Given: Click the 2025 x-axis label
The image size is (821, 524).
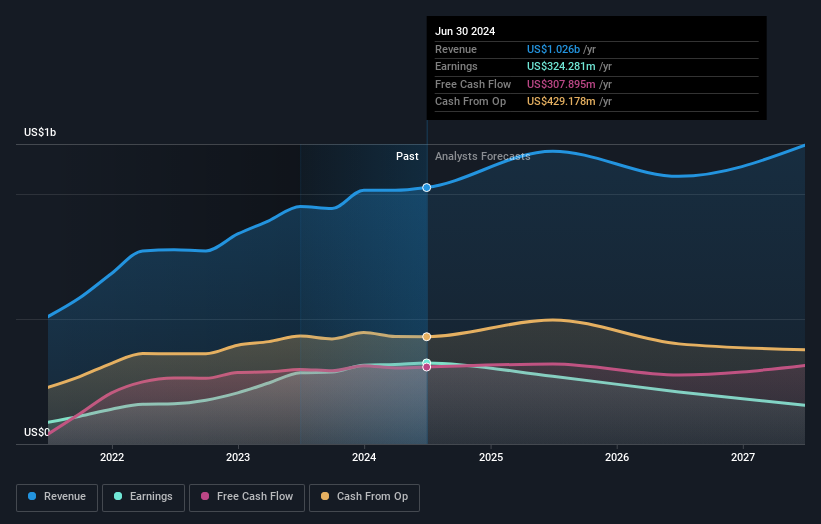Looking at the screenshot, I should pyautogui.click(x=491, y=458).
